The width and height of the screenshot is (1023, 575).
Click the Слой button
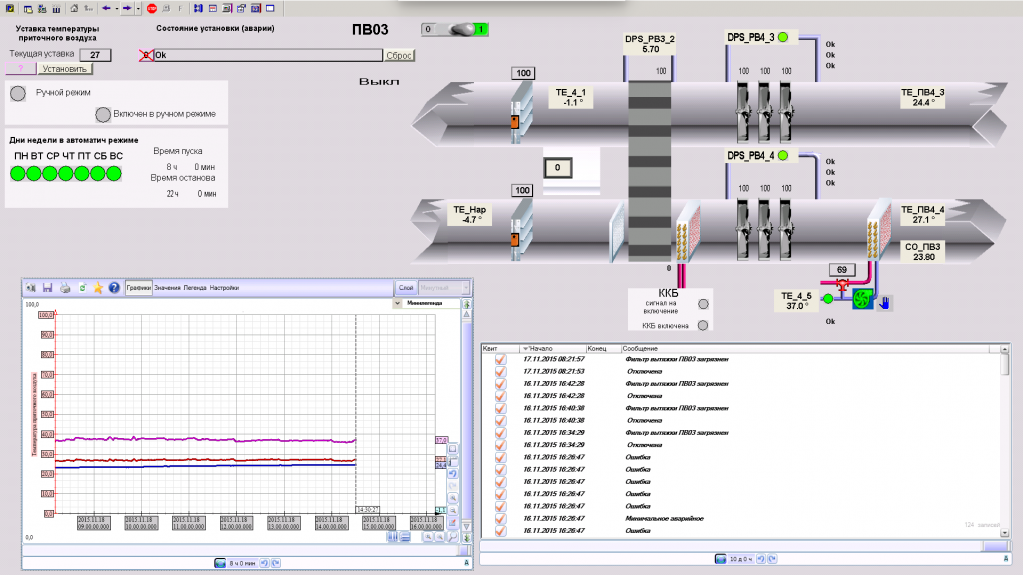tap(406, 288)
